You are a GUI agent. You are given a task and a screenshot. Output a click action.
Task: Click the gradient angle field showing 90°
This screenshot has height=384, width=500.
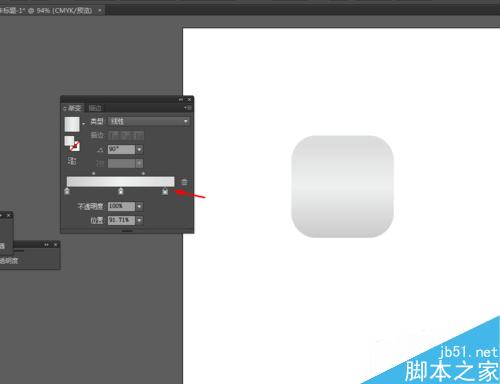pos(121,149)
